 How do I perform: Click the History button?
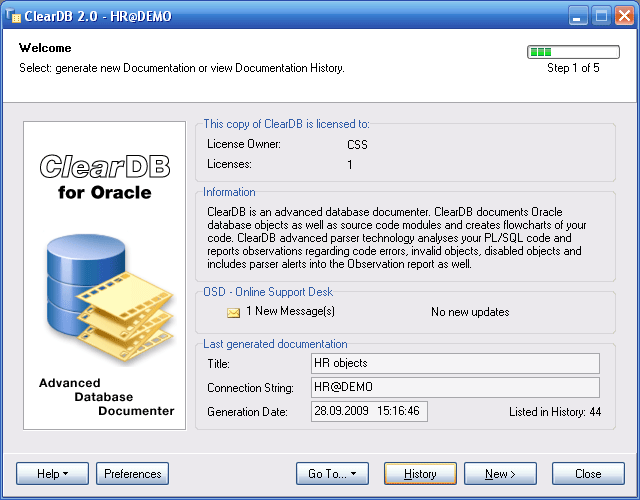coord(420,473)
